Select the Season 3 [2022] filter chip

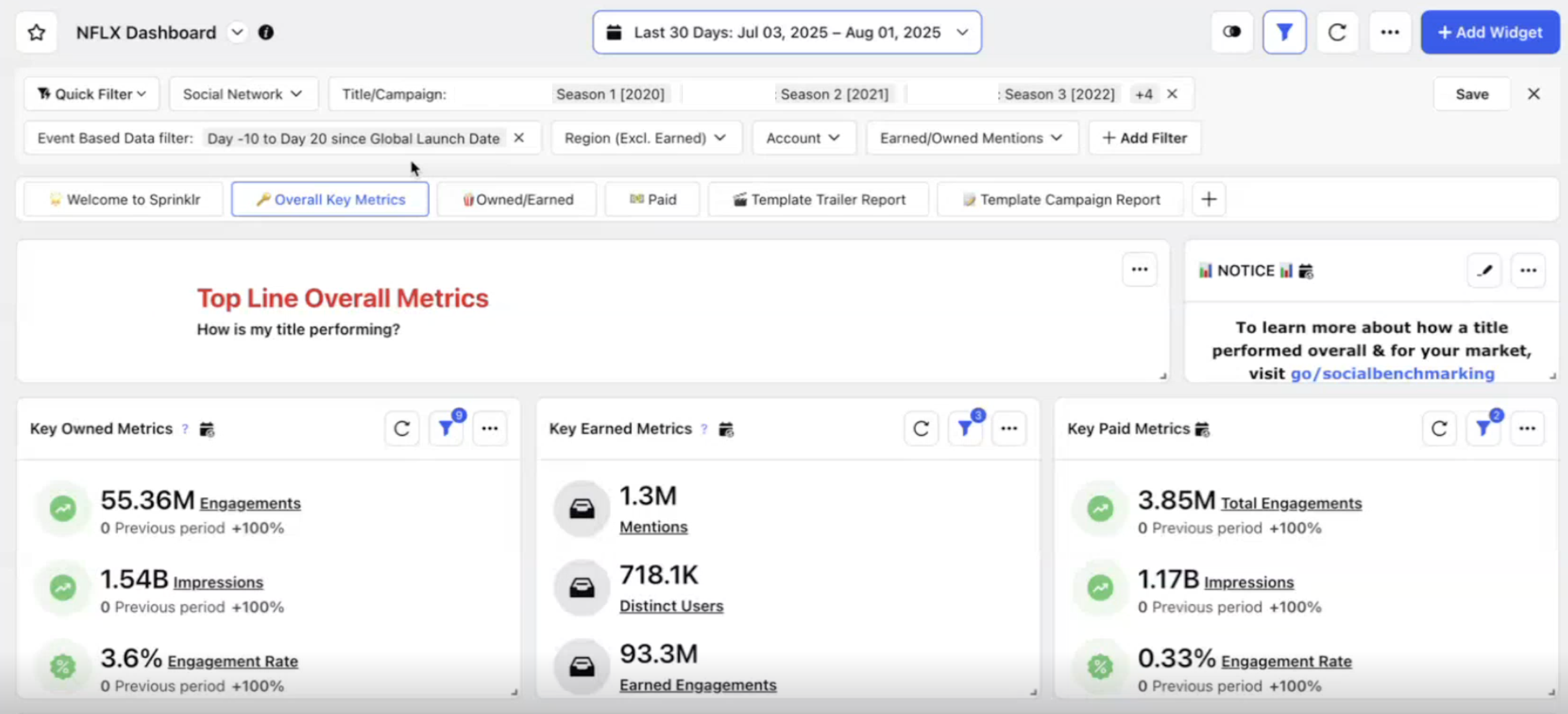[1059, 94]
